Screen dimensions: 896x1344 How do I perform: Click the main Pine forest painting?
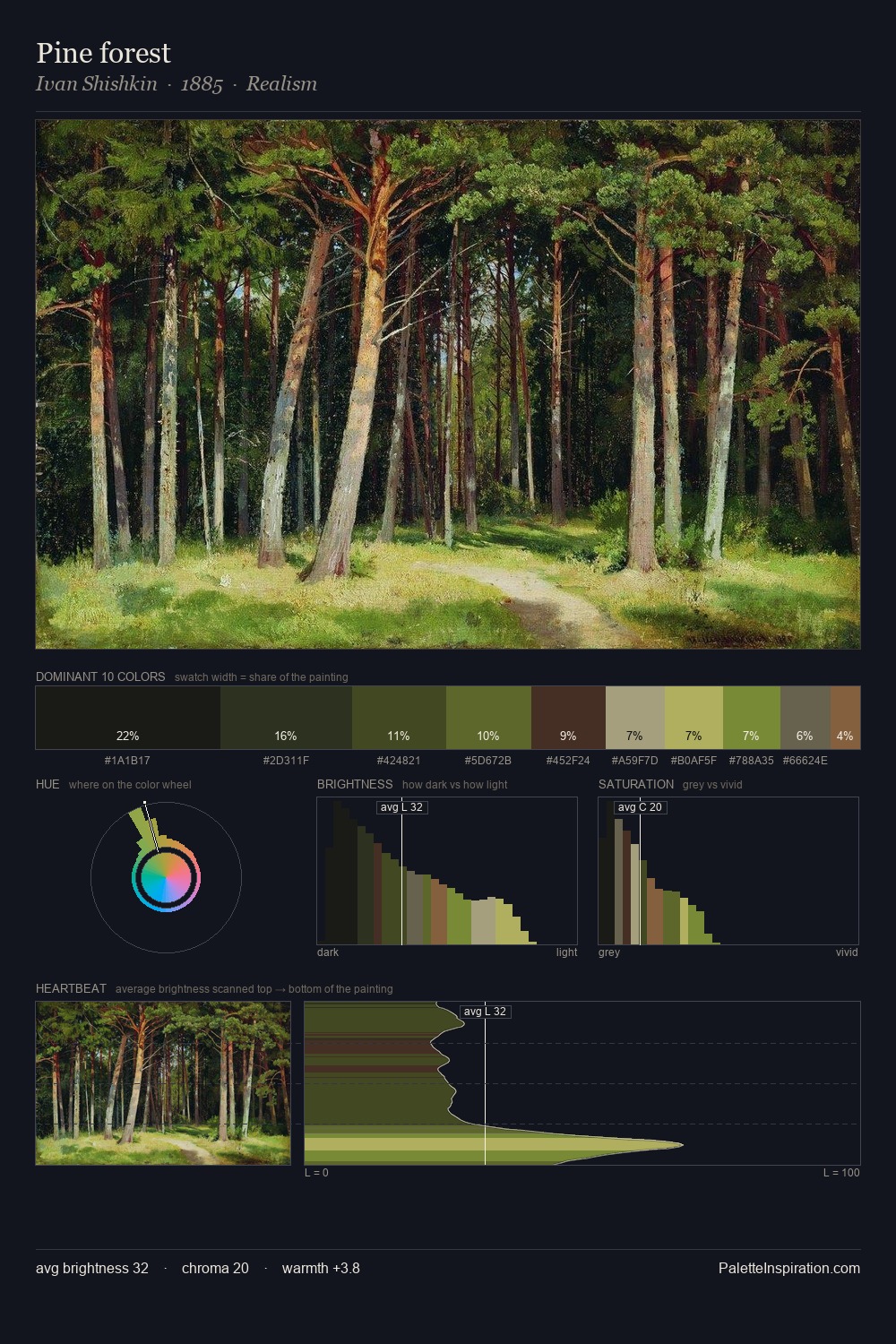click(448, 384)
